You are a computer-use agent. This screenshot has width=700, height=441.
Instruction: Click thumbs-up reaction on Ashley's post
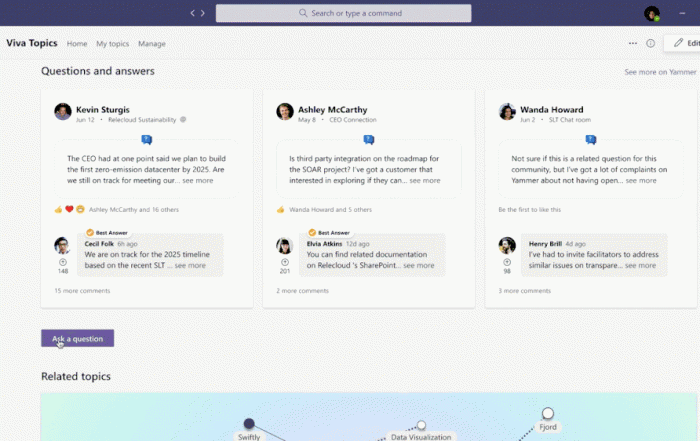click(280, 209)
